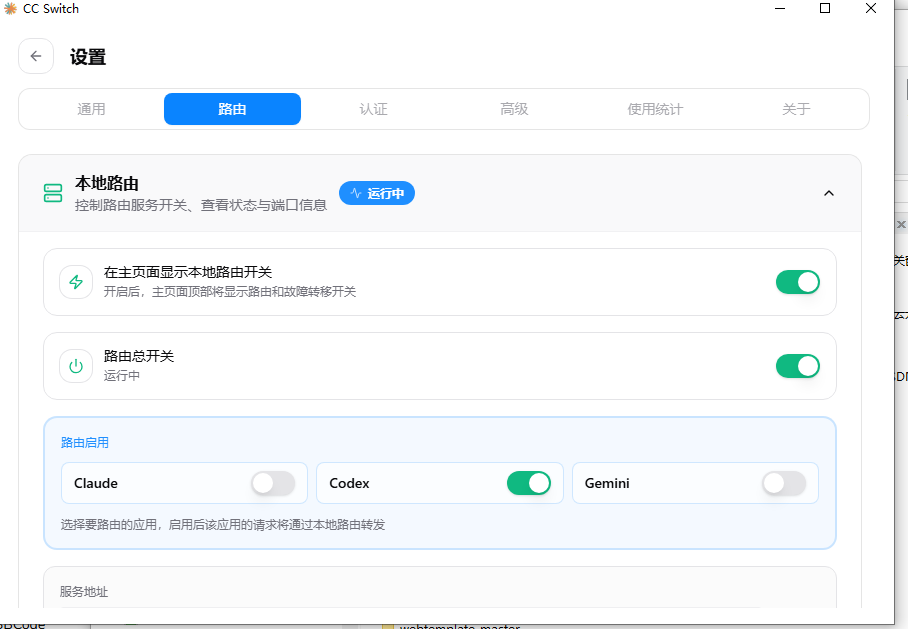Click the power icon beside 路由总开关
Screen dimensions: 908x629
point(76,366)
